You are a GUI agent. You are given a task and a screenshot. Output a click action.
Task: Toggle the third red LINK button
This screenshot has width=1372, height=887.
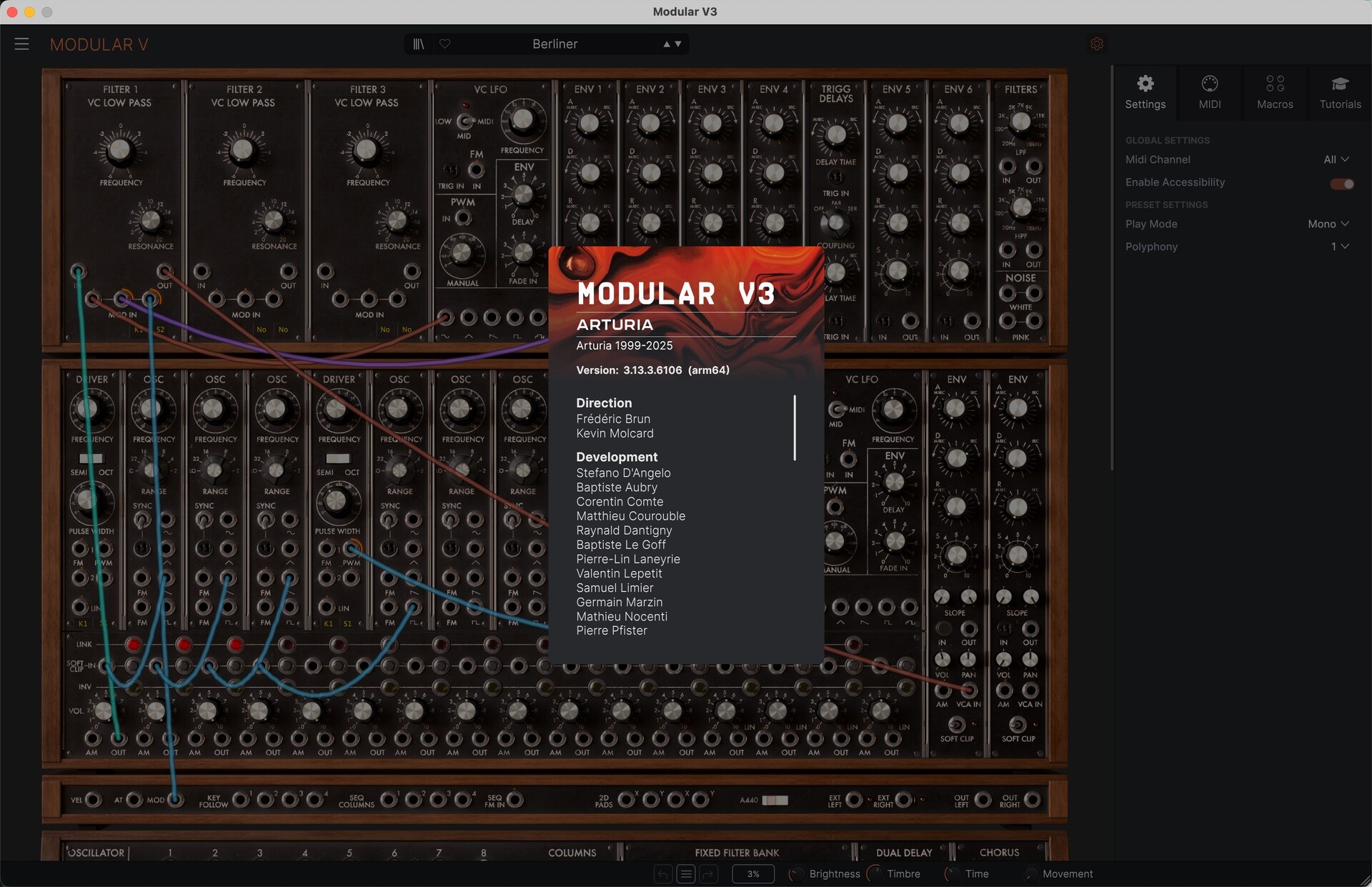(235, 645)
